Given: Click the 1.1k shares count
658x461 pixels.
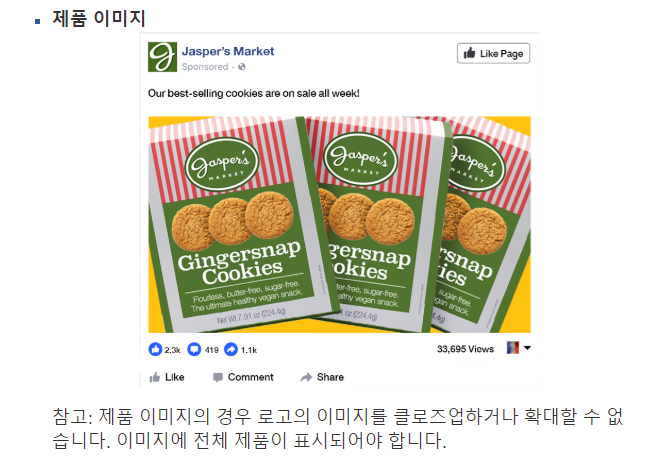Looking at the screenshot, I should click(249, 350).
